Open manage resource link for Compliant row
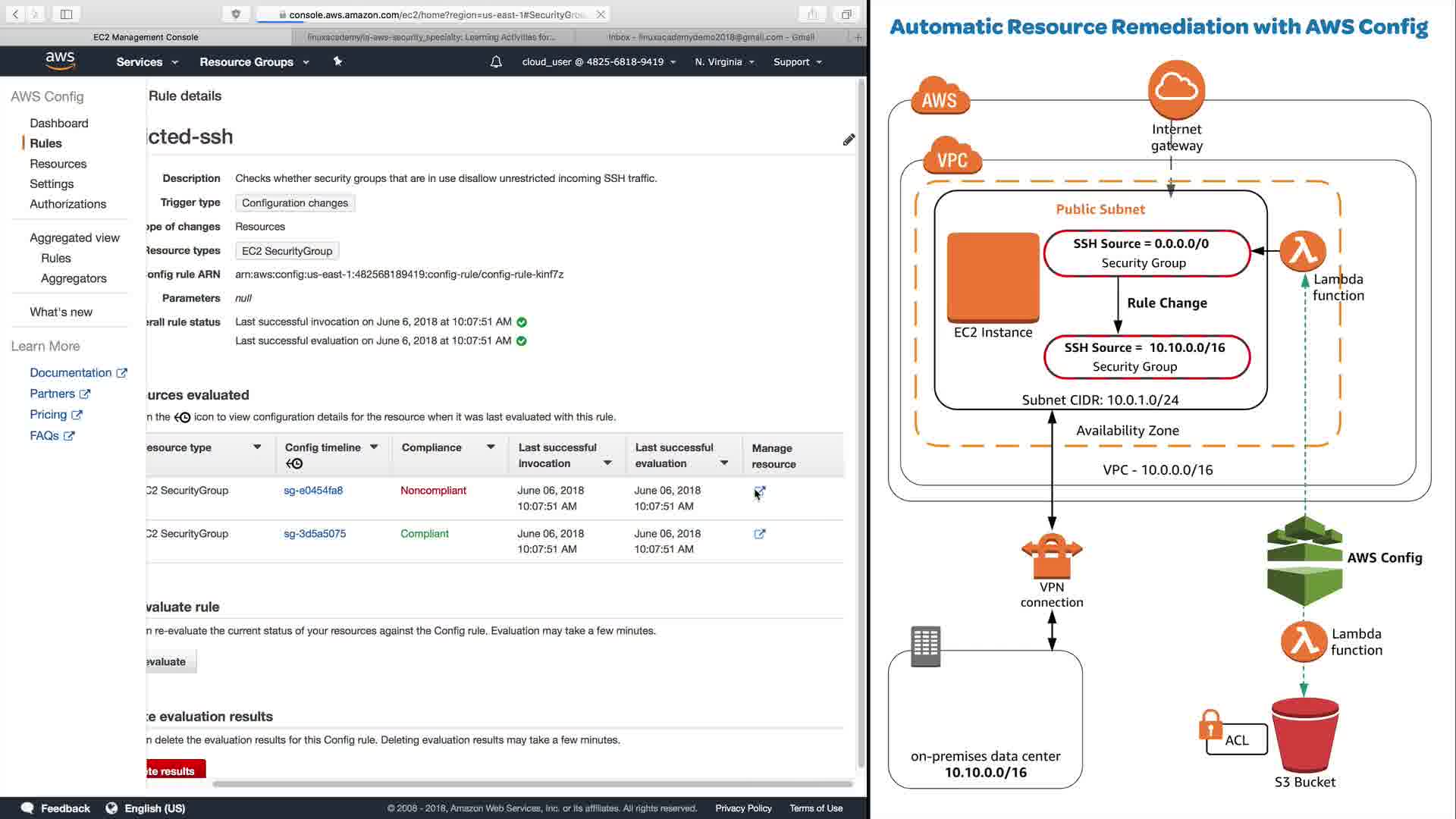The height and width of the screenshot is (819, 1456). (759, 534)
